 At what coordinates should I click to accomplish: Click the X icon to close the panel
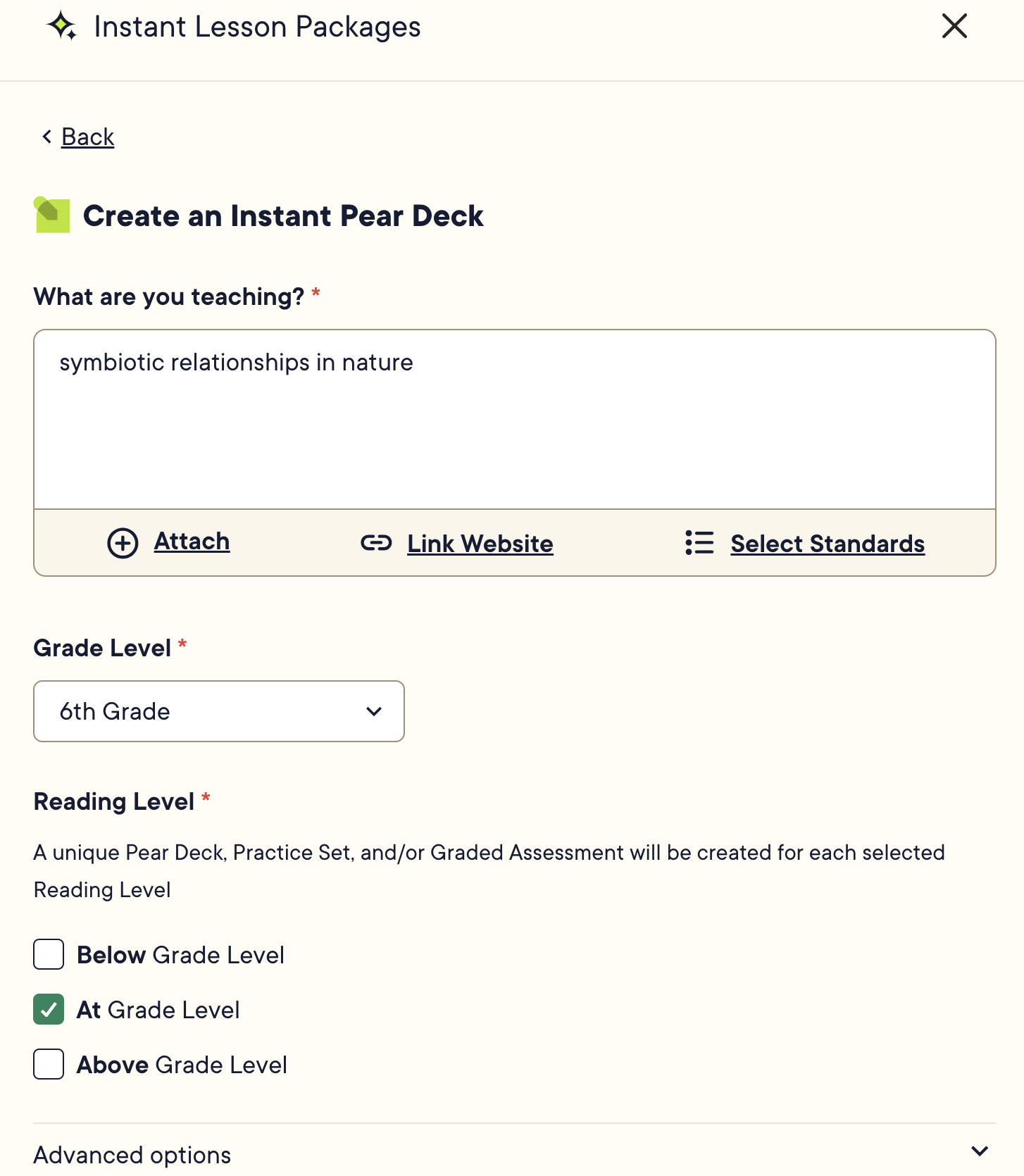point(954,26)
